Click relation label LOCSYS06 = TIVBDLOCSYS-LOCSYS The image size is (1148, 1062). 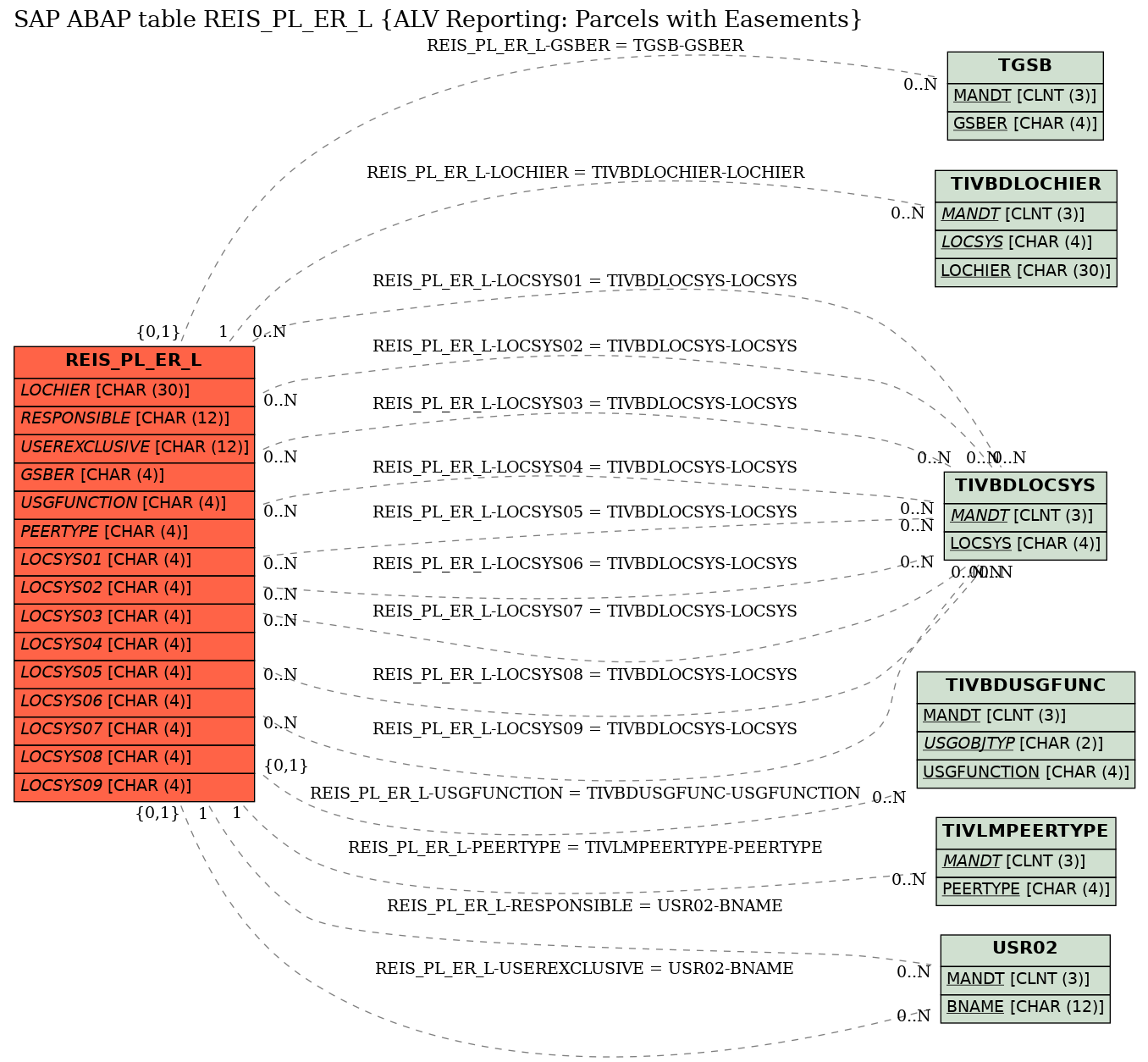pos(585,564)
